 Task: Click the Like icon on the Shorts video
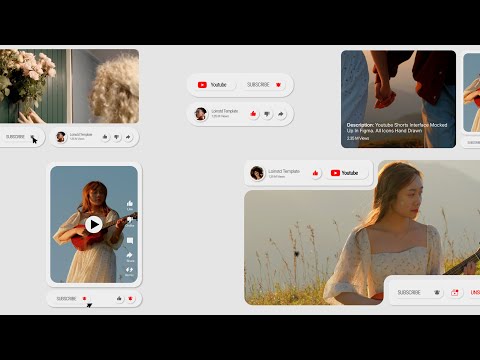[x=130, y=203]
